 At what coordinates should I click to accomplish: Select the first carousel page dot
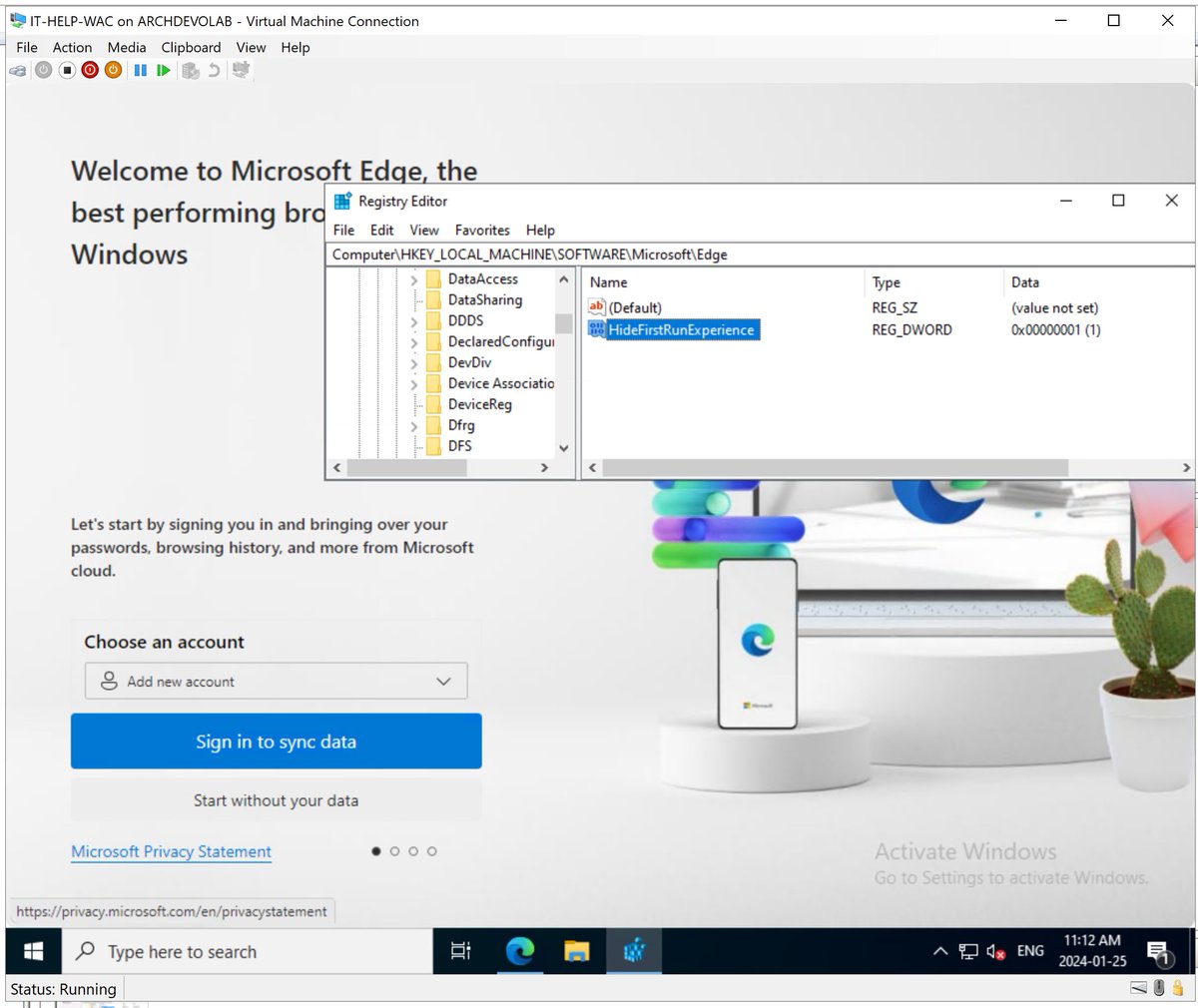click(x=376, y=851)
